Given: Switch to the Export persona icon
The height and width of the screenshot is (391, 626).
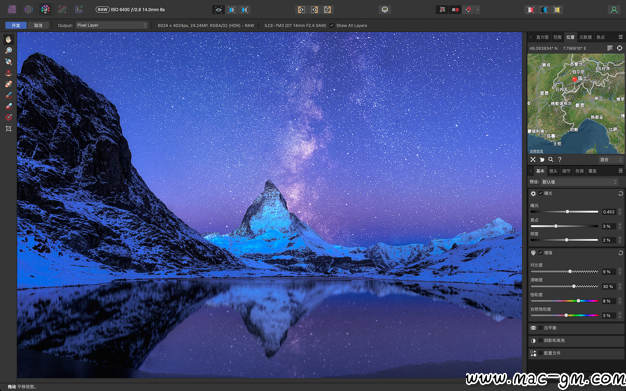Looking at the screenshot, I should [79, 9].
